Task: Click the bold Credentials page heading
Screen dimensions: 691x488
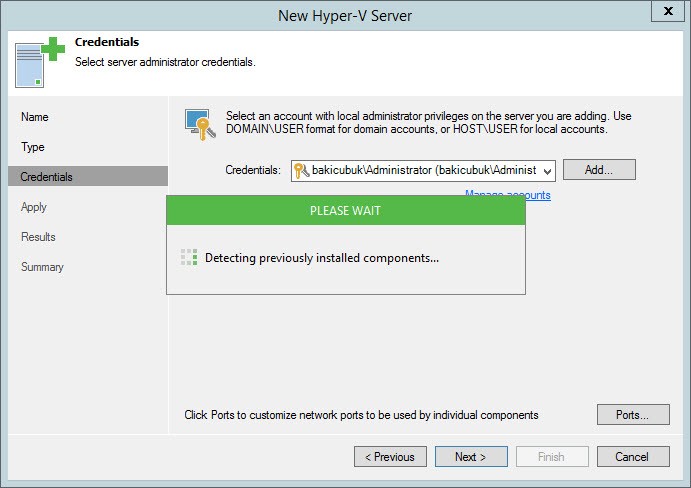Action: pos(107,42)
